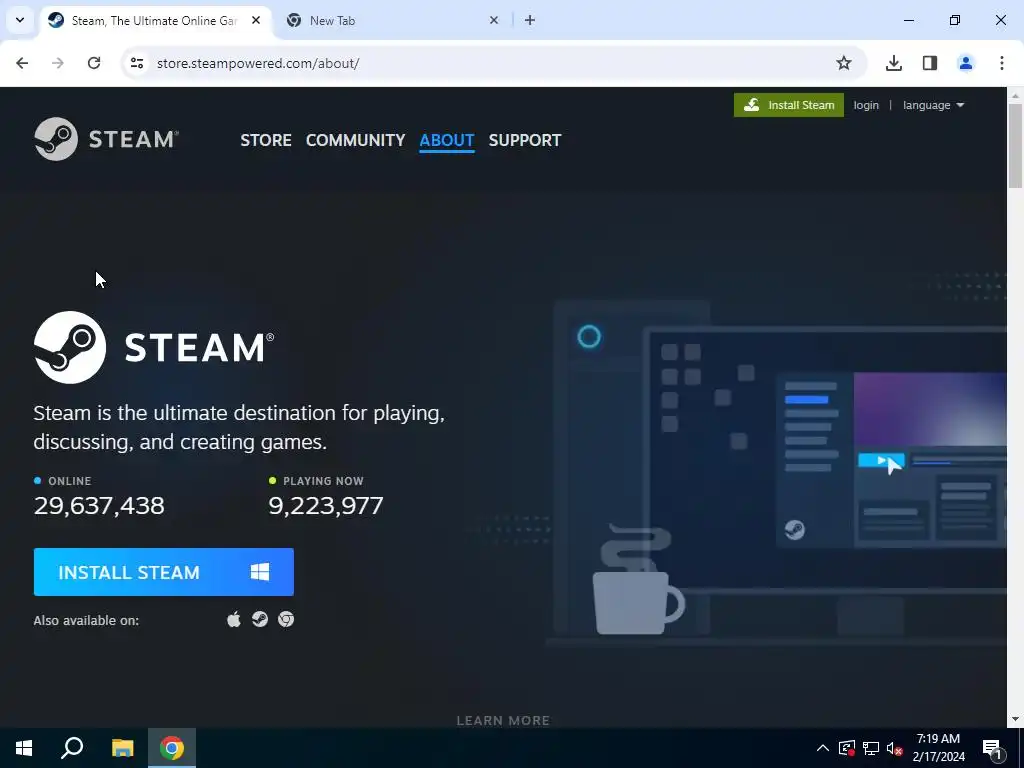Select the Steam browser tab
Screen dimensions: 1024x768
pos(155,20)
